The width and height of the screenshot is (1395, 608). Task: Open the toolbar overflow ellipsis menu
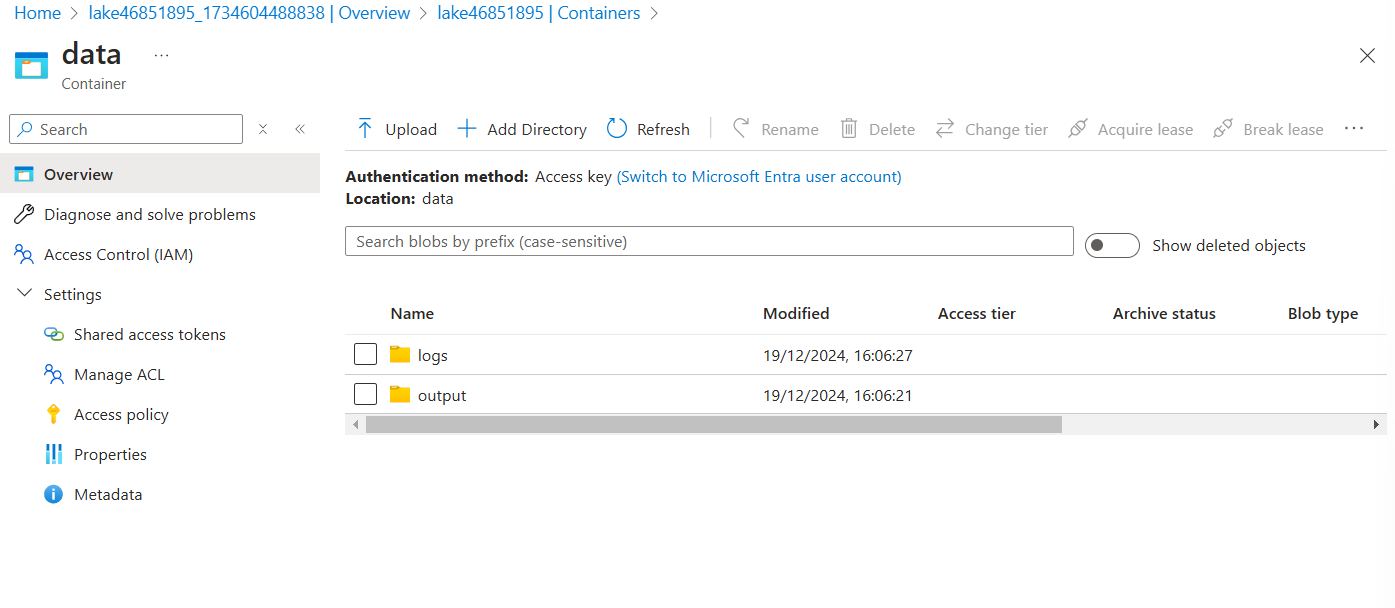pyautogui.click(x=1354, y=129)
